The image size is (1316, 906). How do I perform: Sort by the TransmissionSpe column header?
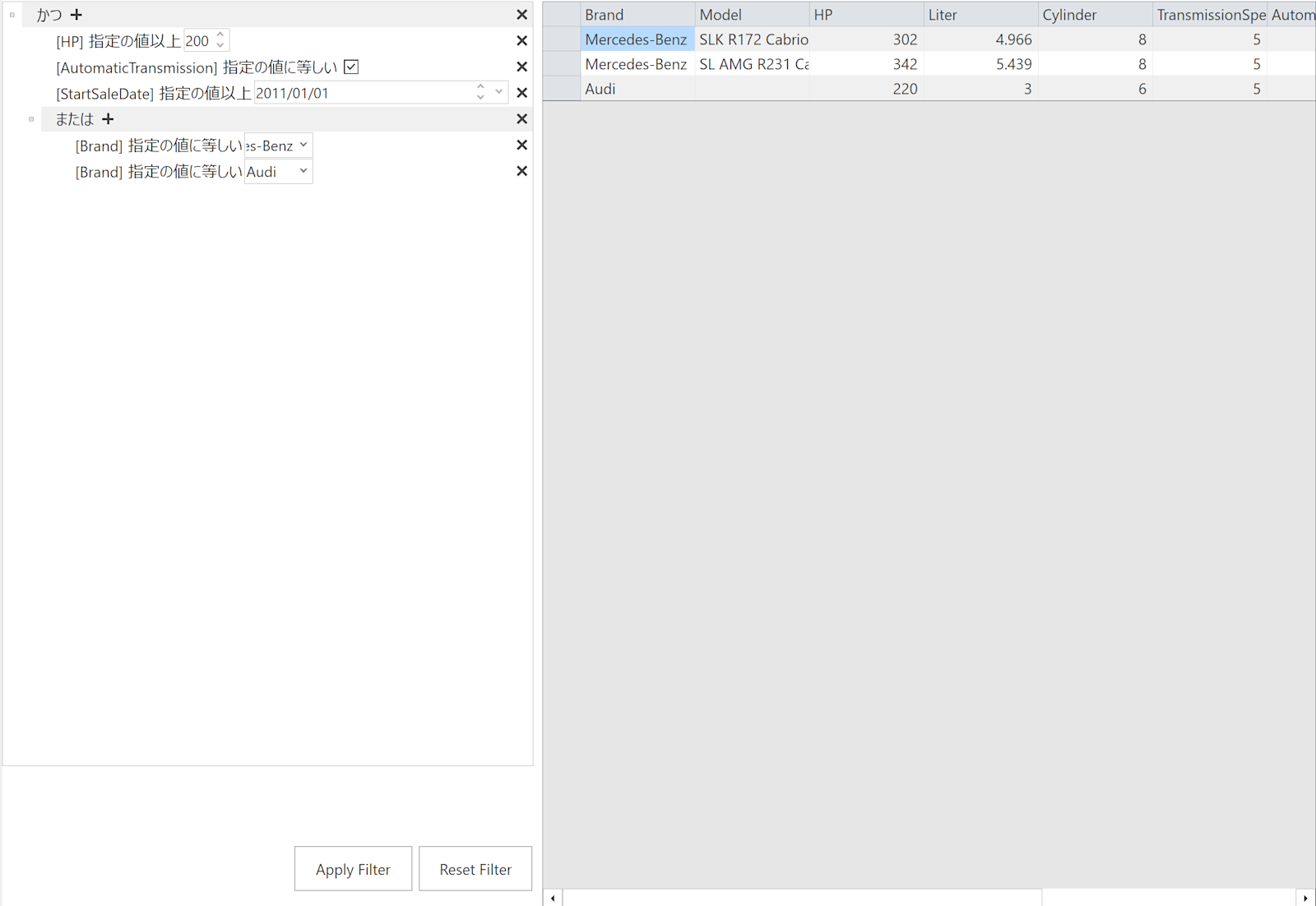1209,15
